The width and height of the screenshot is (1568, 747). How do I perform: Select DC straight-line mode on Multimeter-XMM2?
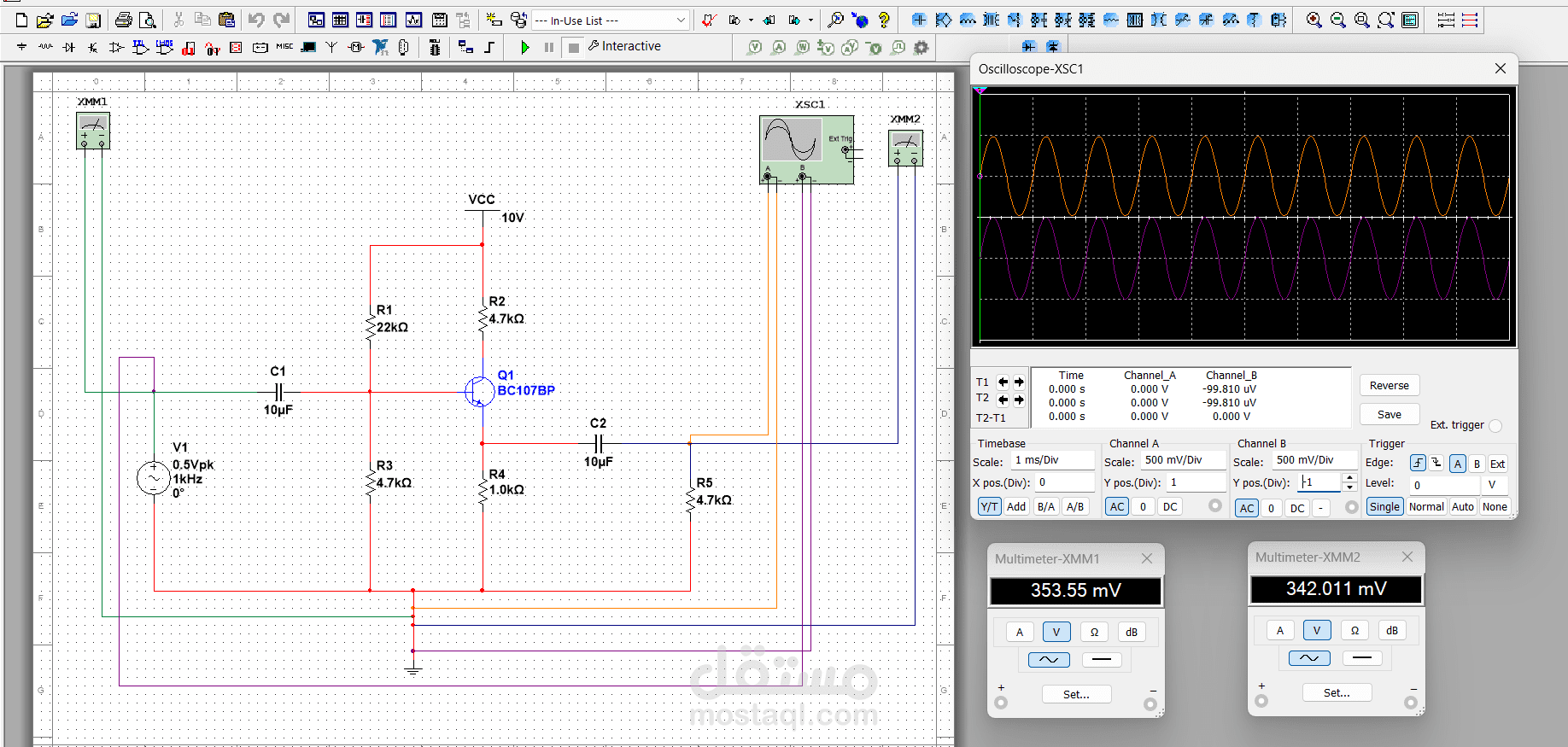1361,657
